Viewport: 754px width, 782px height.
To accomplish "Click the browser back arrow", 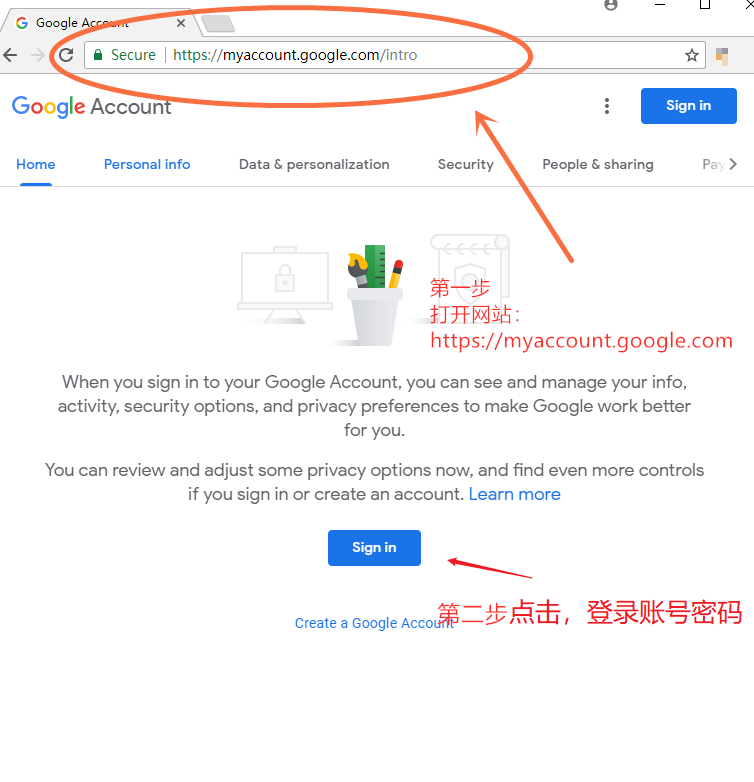I will [10, 55].
